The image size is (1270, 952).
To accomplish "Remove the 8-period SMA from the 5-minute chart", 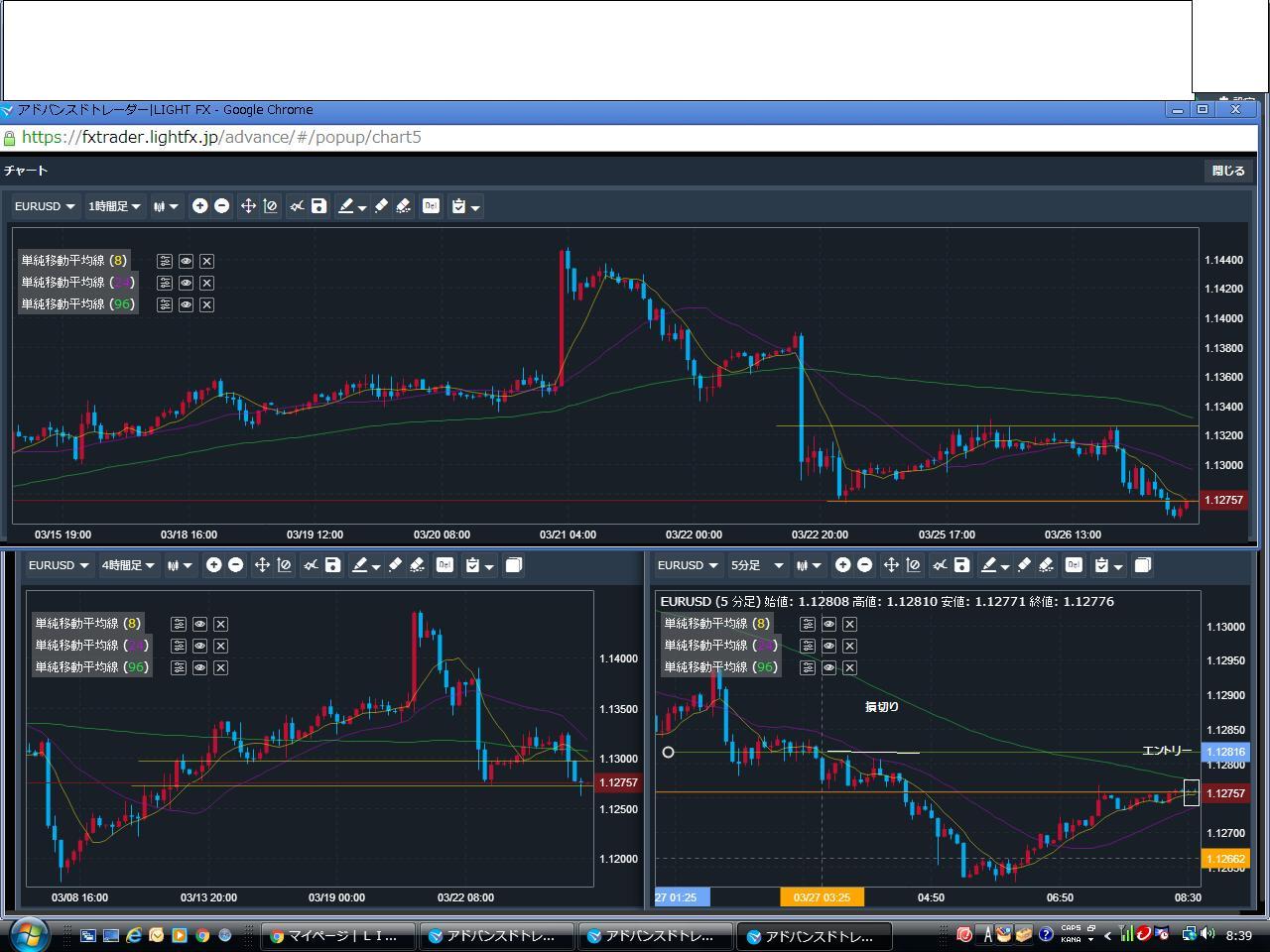I will 849,624.
